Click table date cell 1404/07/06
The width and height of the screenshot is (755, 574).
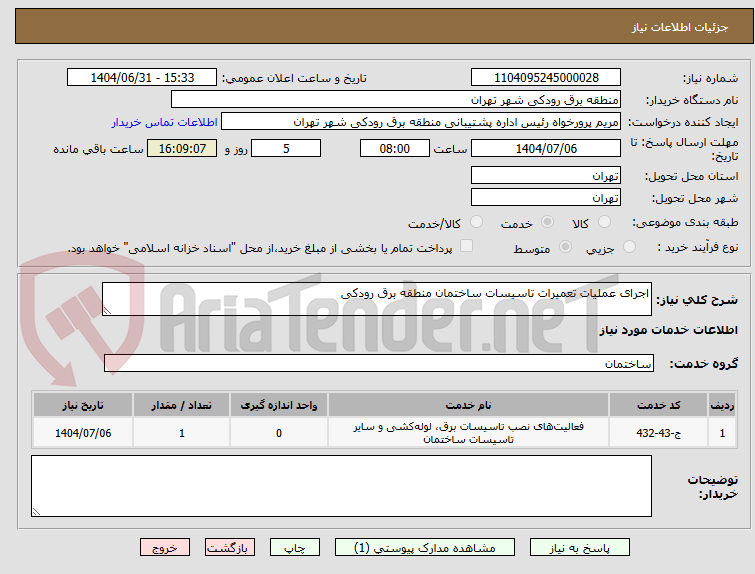(x=83, y=433)
